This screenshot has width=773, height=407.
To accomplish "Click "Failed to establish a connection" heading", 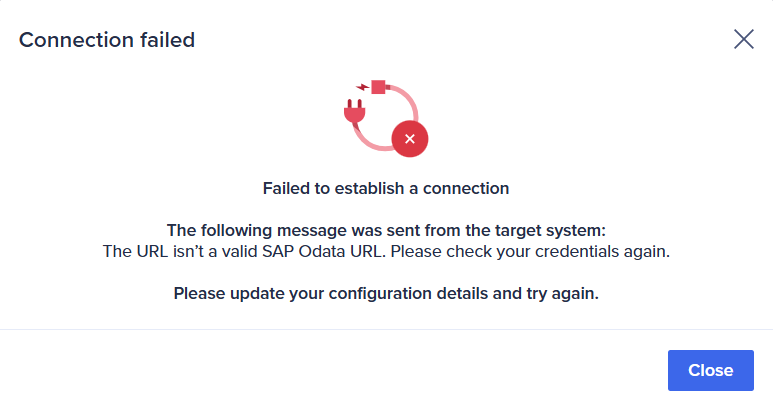I will 386,188.
